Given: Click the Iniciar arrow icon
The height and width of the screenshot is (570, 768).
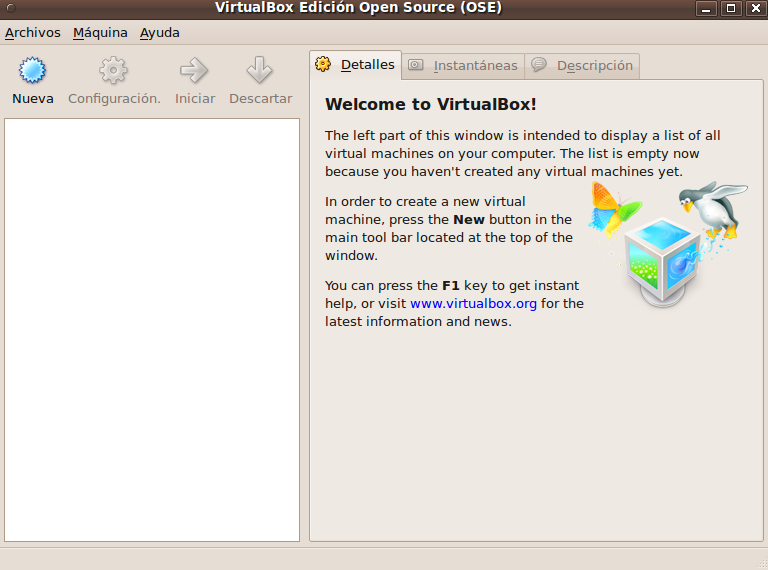Looking at the screenshot, I should 194,70.
